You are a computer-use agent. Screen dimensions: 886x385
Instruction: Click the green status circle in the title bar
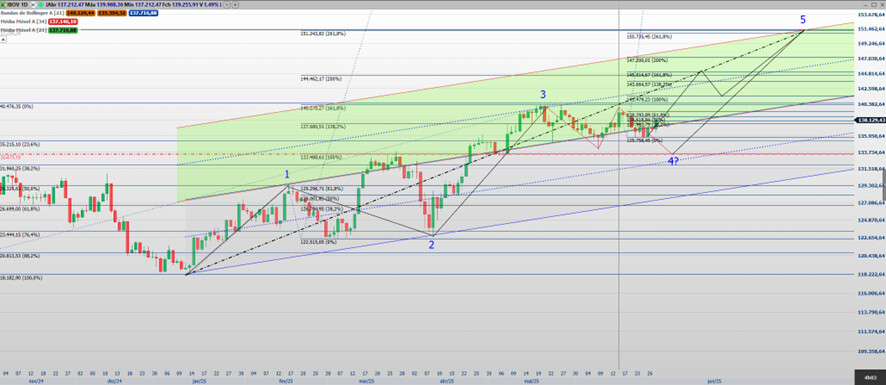41,5
